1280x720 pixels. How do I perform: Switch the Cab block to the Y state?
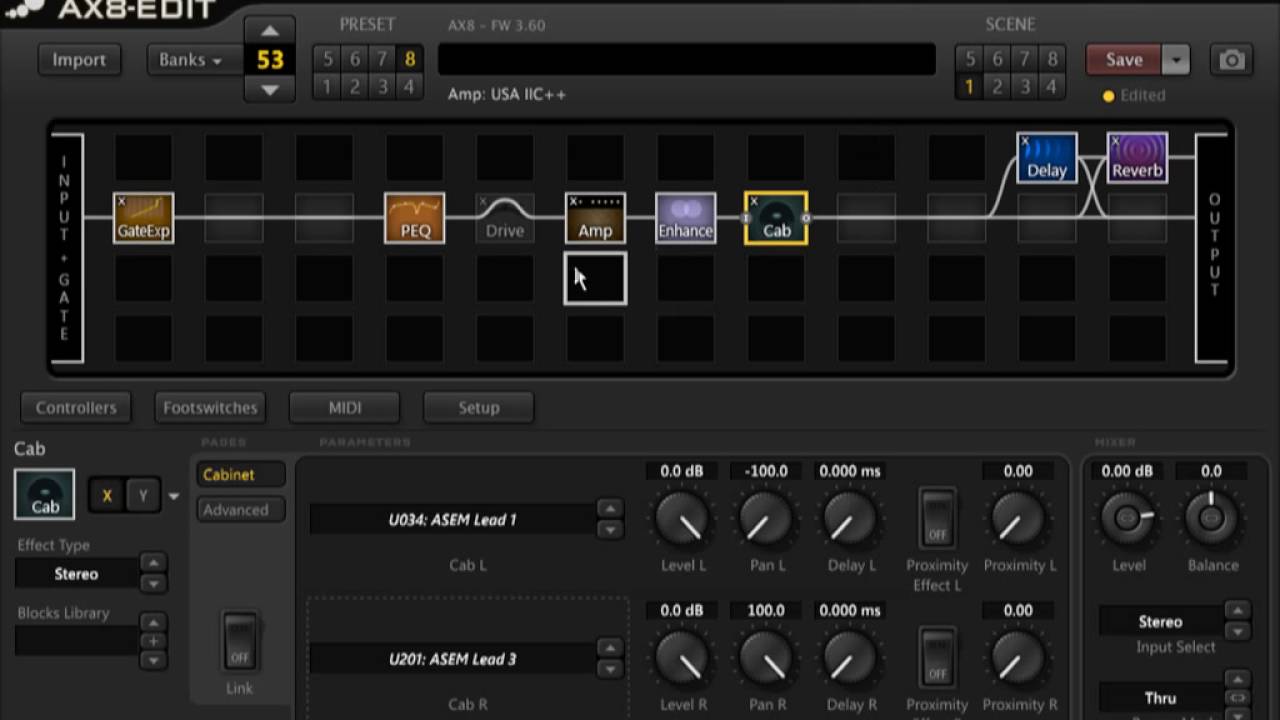(x=143, y=495)
